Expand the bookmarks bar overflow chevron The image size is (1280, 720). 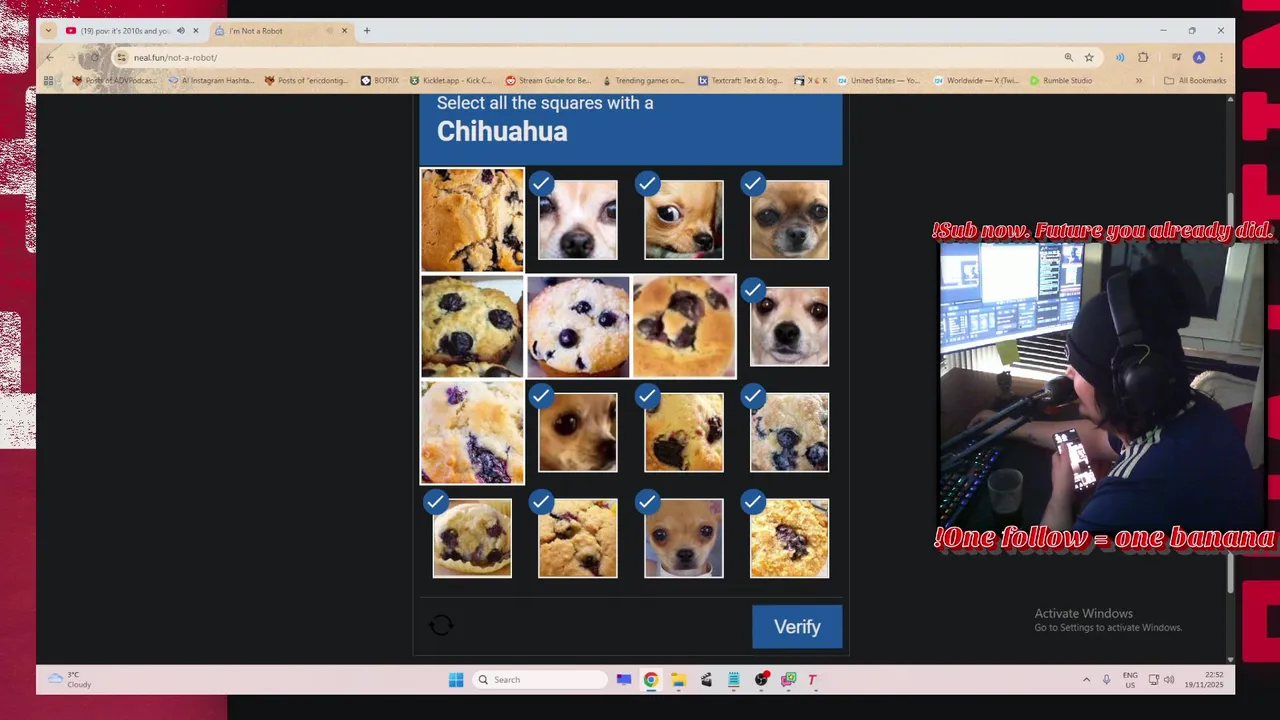click(x=1138, y=81)
